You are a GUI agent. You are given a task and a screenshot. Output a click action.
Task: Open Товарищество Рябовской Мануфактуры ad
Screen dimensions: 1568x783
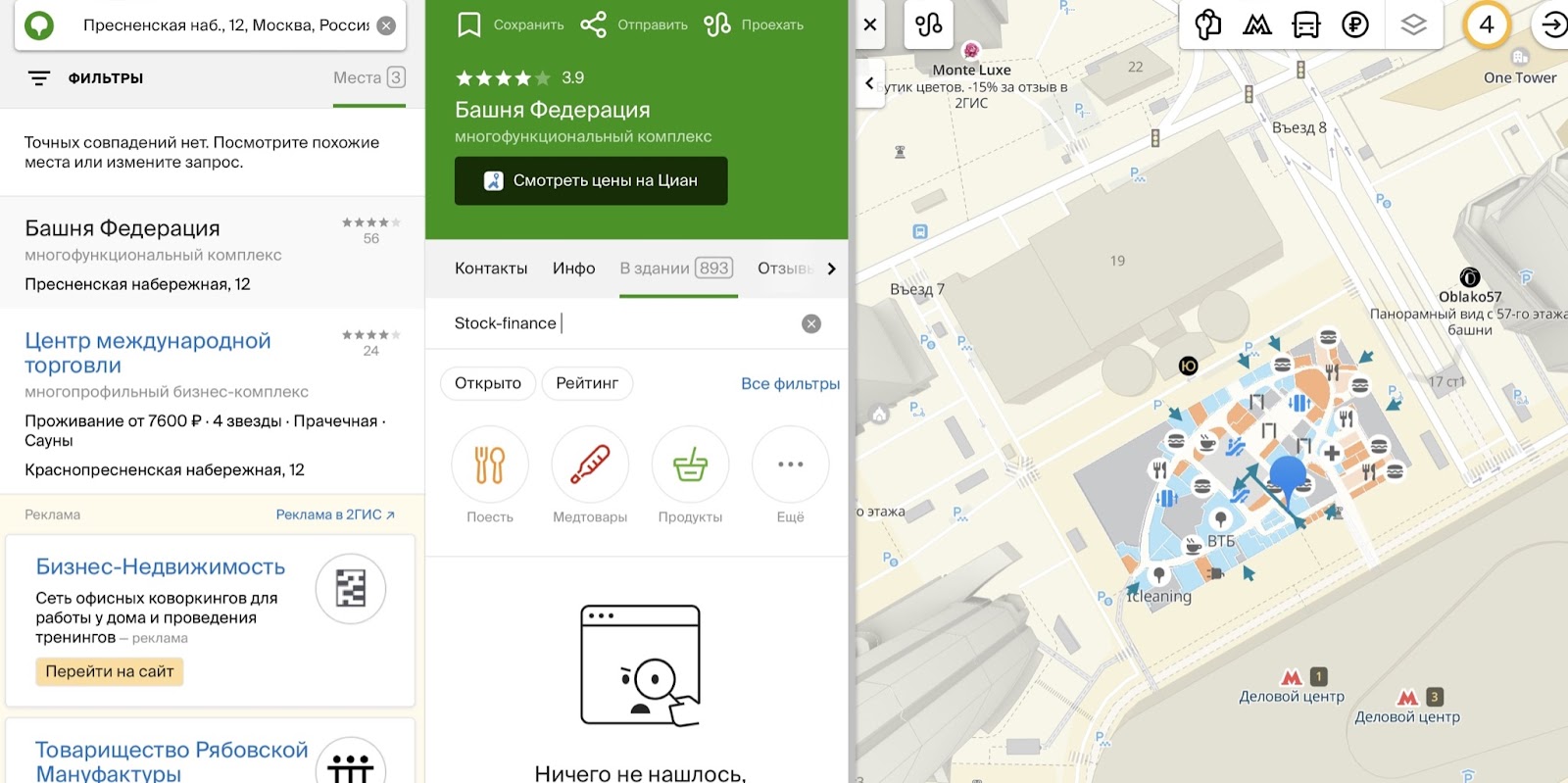click(x=171, y=761)
